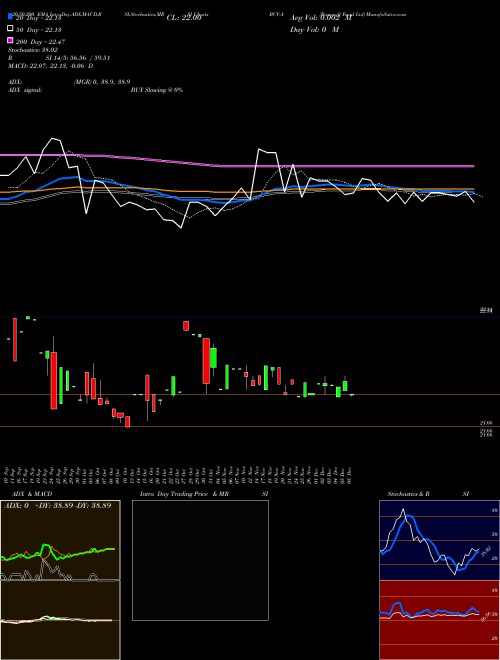Click the 'ADX: 0 +DY: 38.89 -DY: 38.89' readout

(57, 505)
